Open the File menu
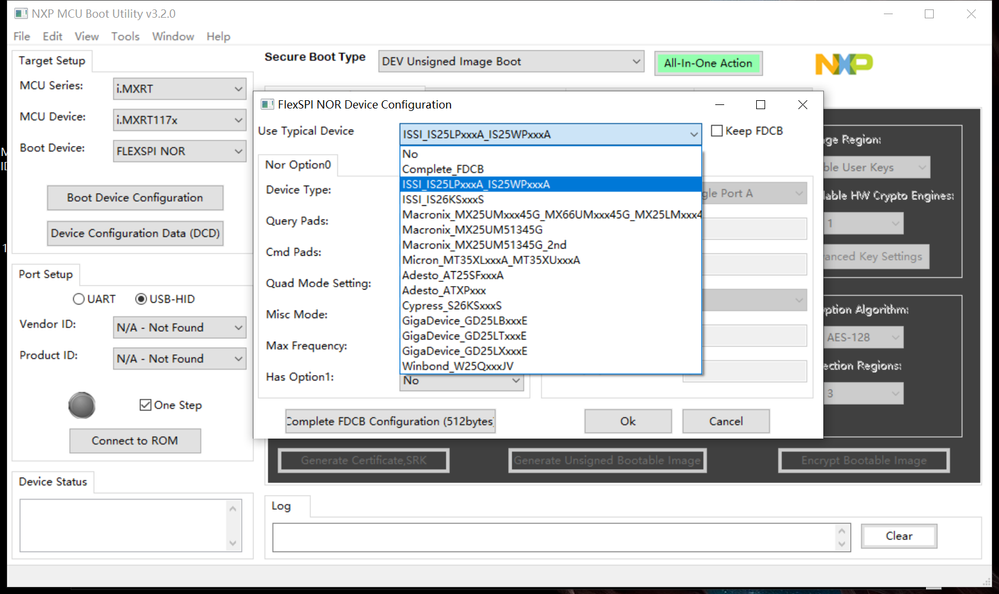The height and width of the screenshot is (594, 999). (x=22, y=36)
